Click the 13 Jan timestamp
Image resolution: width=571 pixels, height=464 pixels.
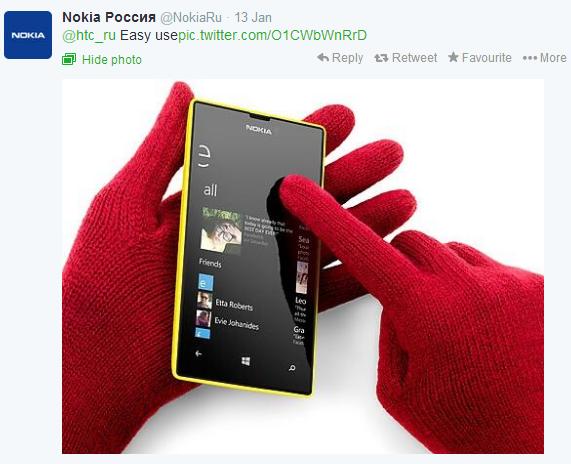(253, 17)
